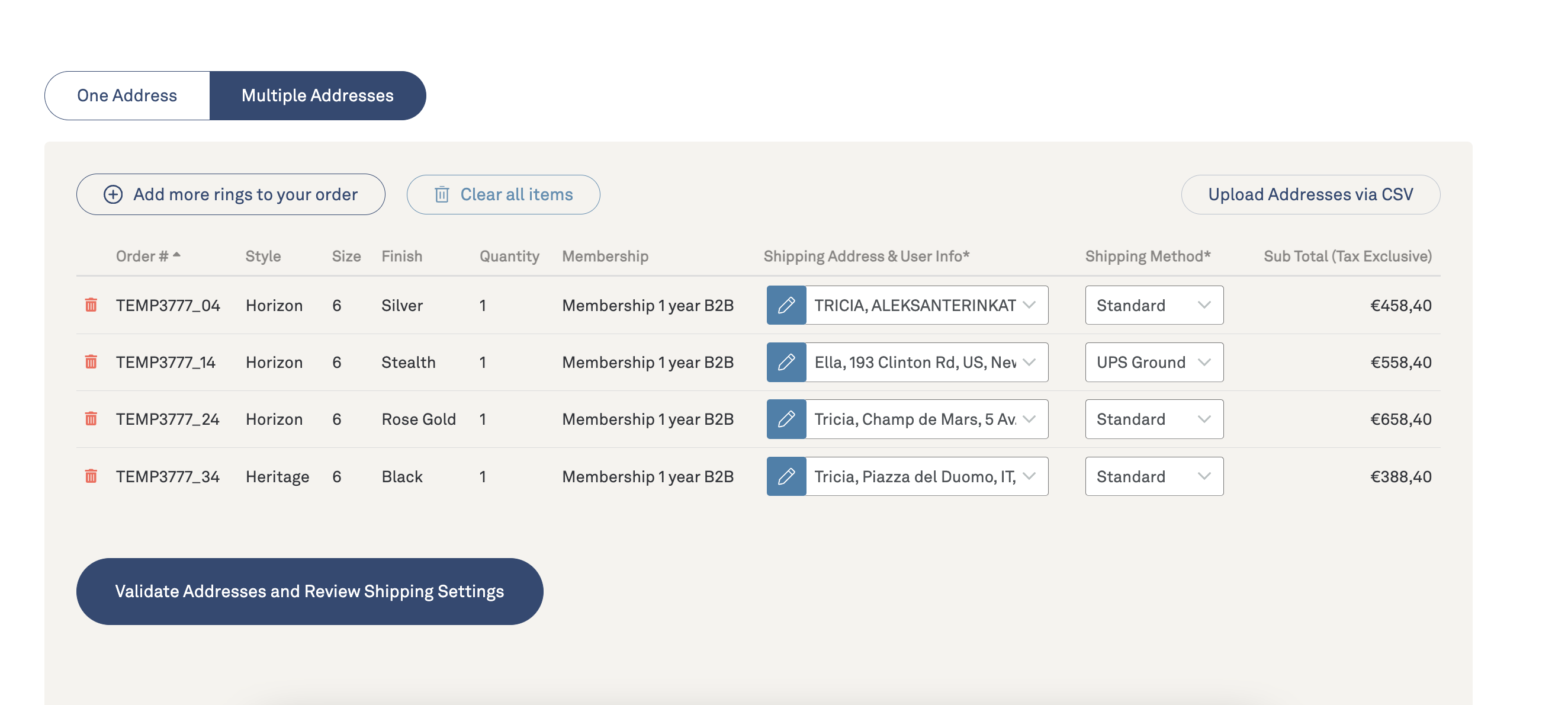Switch to One Address tab

pos(127,95)
